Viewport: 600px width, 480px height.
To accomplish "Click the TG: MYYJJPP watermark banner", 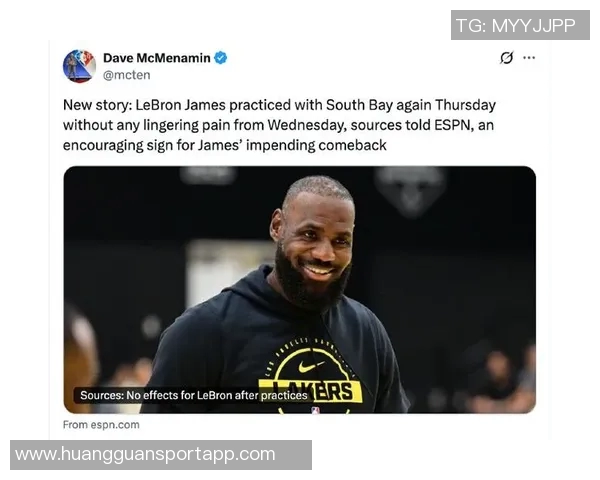I will pyautogui.click(x=520, y=25).
